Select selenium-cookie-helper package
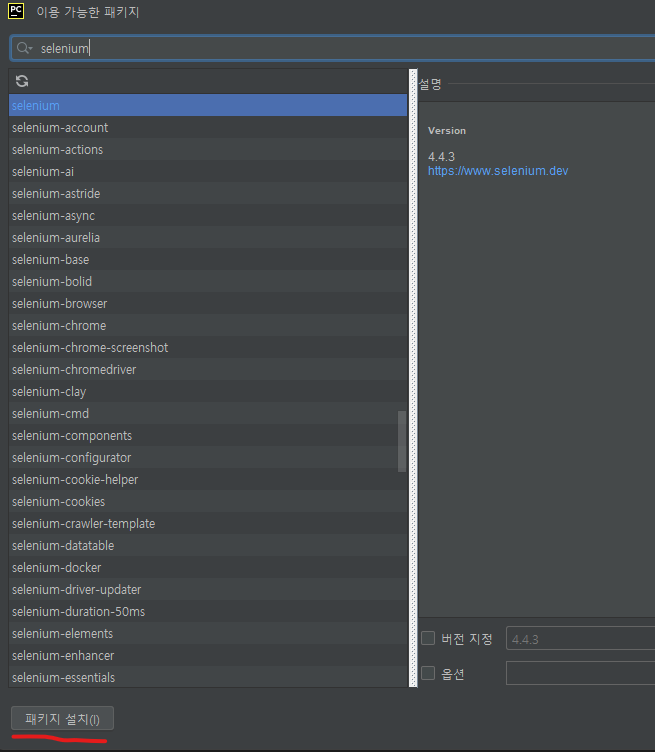Image resolution: width=655 pixels, height=752 pixels. pos(208,480)
